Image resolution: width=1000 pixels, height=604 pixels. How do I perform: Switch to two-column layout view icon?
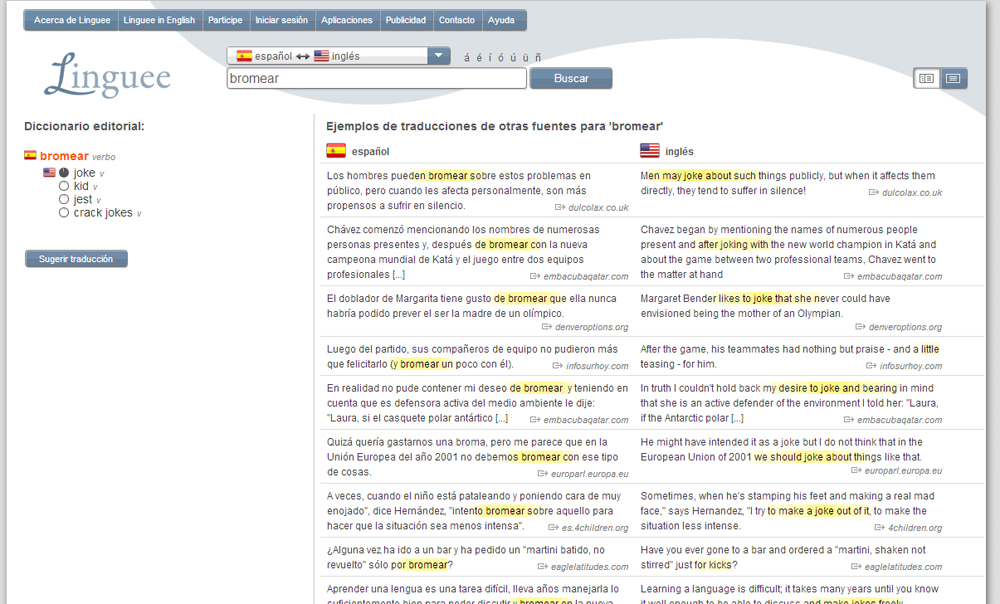[x=927, y=78]
